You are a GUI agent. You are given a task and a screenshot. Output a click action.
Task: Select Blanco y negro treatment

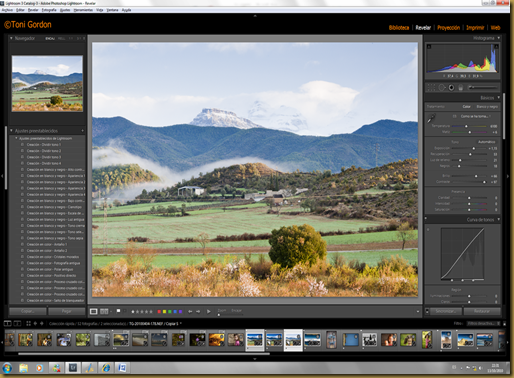click(x=487, y=107)
